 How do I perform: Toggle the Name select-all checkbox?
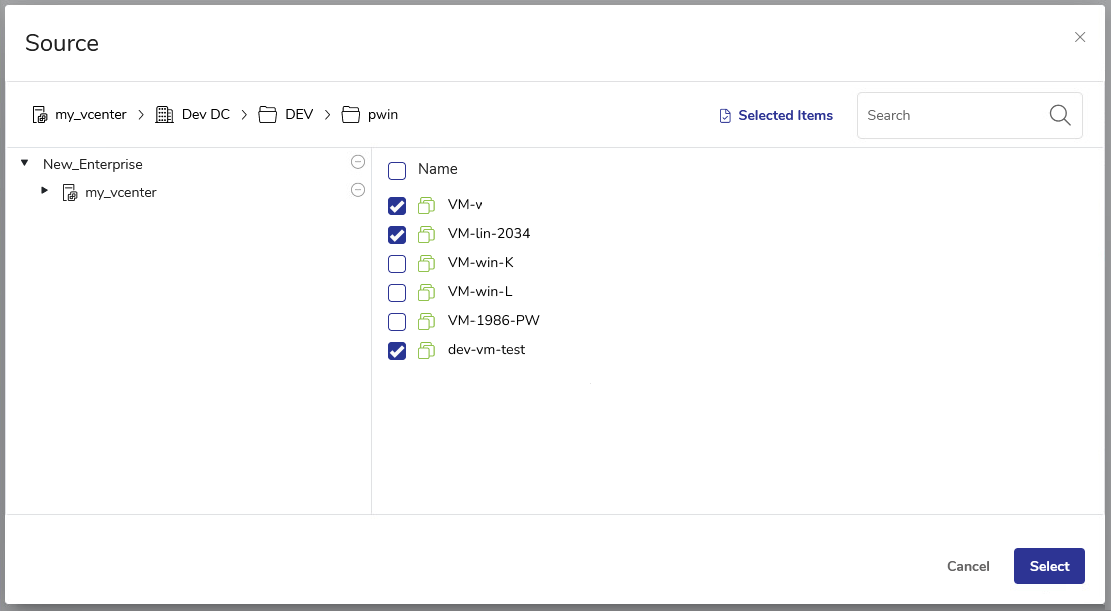[x=397, y=170]
